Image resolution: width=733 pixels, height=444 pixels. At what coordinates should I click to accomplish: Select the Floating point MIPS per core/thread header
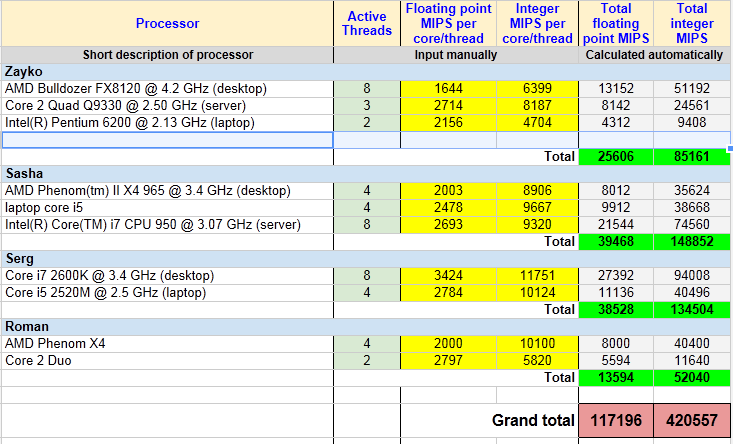(x=448, y=23)
